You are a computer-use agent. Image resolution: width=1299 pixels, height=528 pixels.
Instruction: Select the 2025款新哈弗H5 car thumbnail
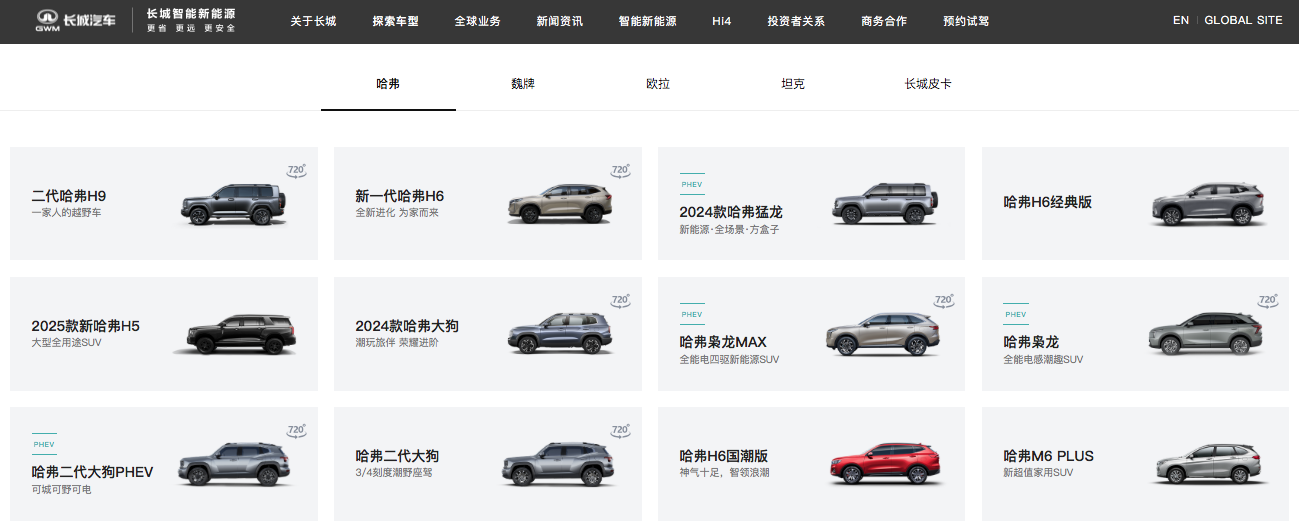[234, 334]
